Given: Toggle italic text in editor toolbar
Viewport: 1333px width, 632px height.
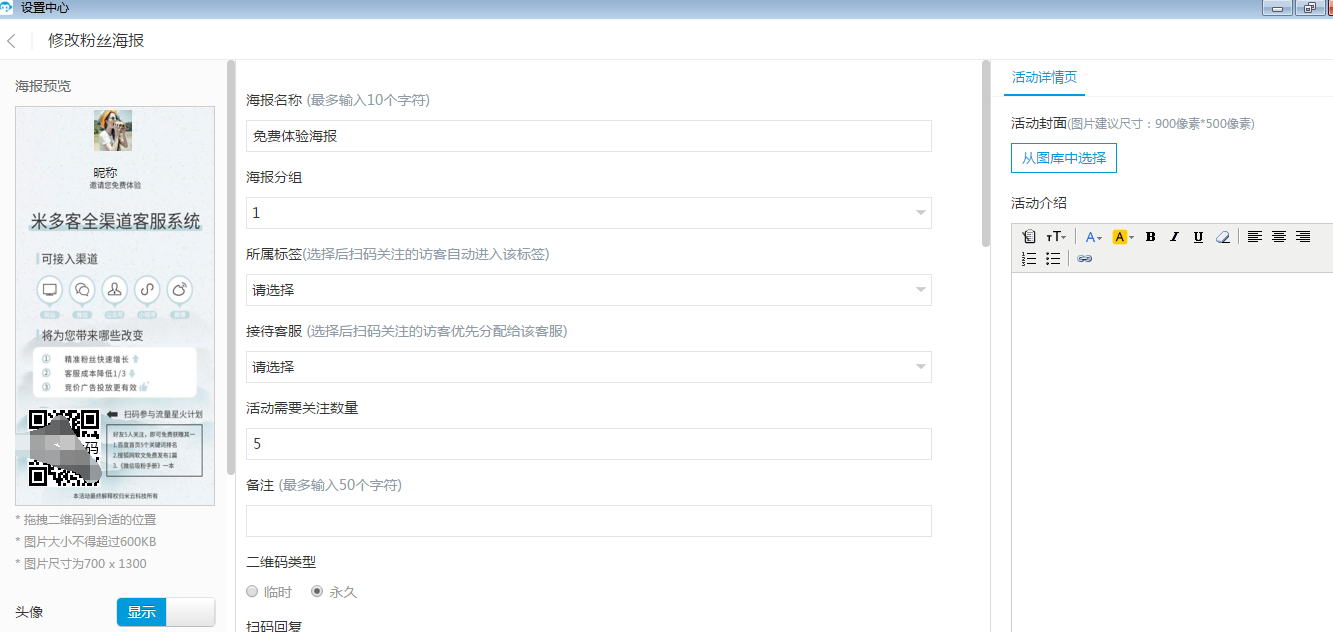Looking at the screenshot, I should point(1174,237).
